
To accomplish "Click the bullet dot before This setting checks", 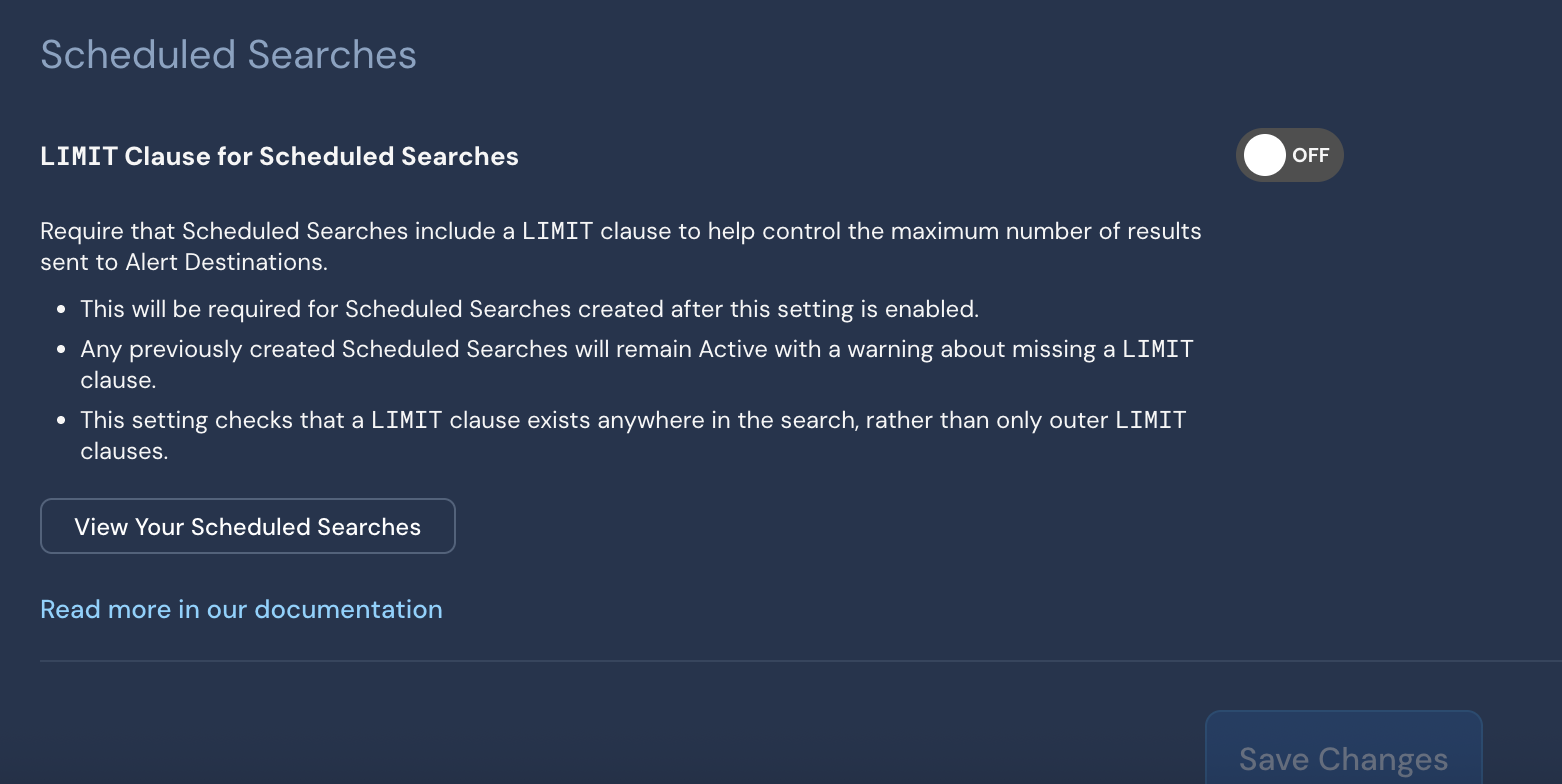I will tap(62, 421).
